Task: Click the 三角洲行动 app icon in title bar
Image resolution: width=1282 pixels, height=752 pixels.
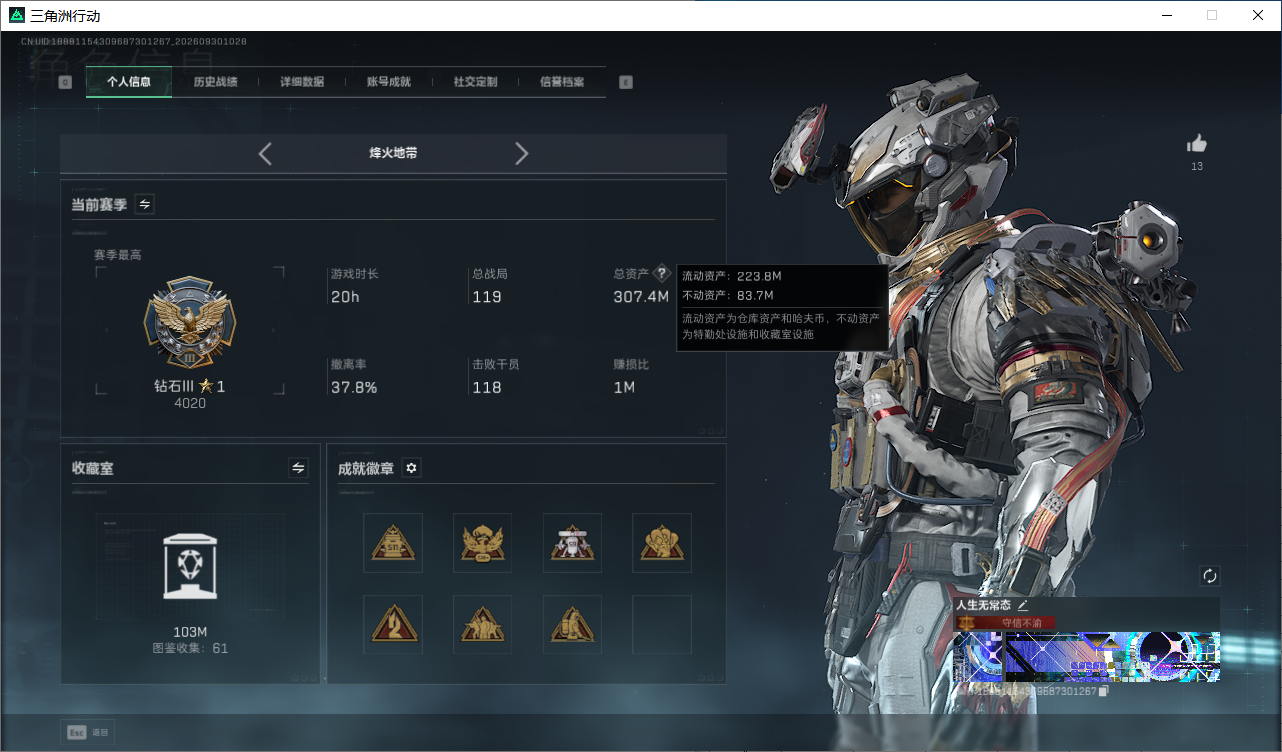Action: tap(15, 15)
